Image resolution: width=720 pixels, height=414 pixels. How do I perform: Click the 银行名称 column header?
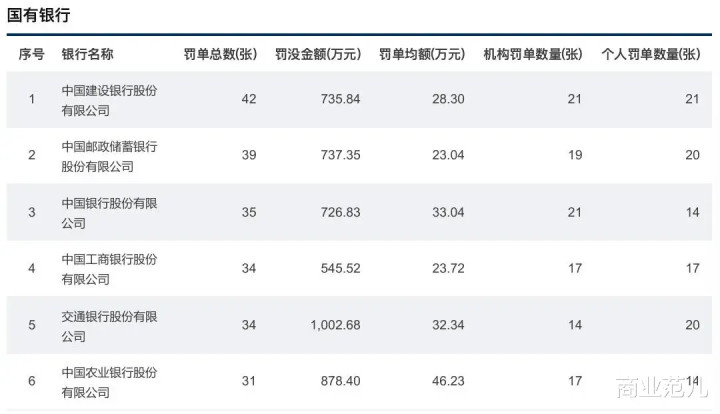[87, 54]
